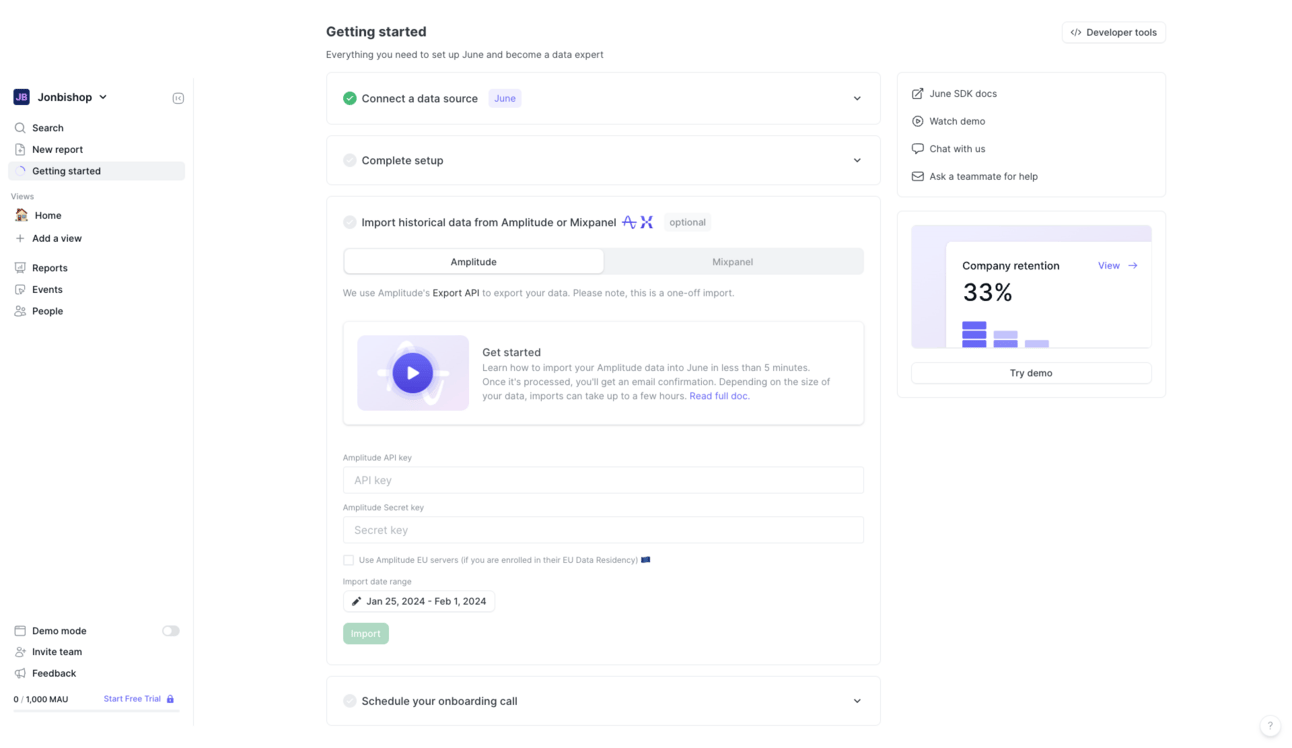Viewport: 1292px width, 748px height.
Task: Click the Amplitude logo icon in import heading
Action: pyautogui.click(x=629, y=222)
